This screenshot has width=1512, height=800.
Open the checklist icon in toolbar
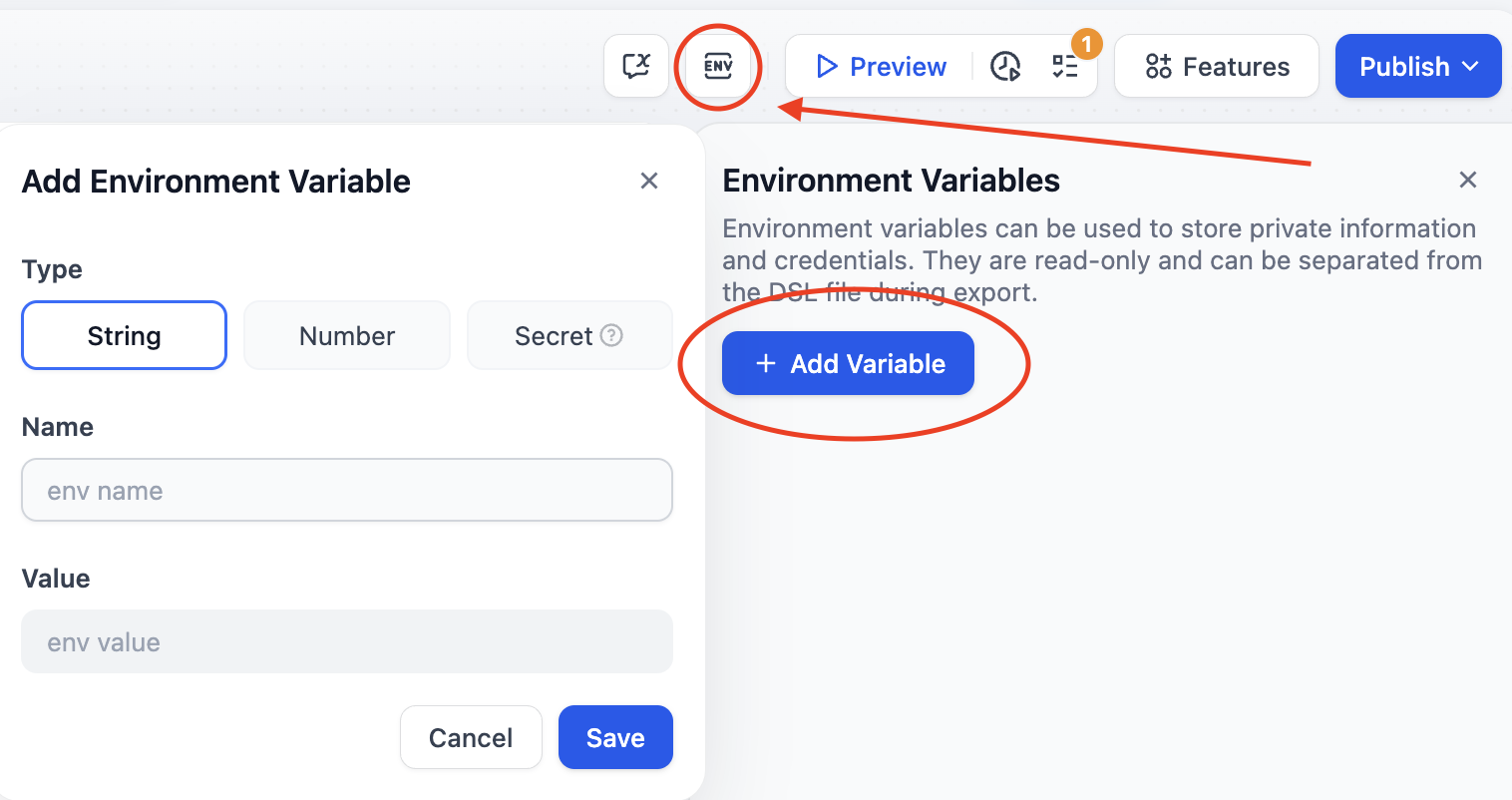click(1064, 67)
